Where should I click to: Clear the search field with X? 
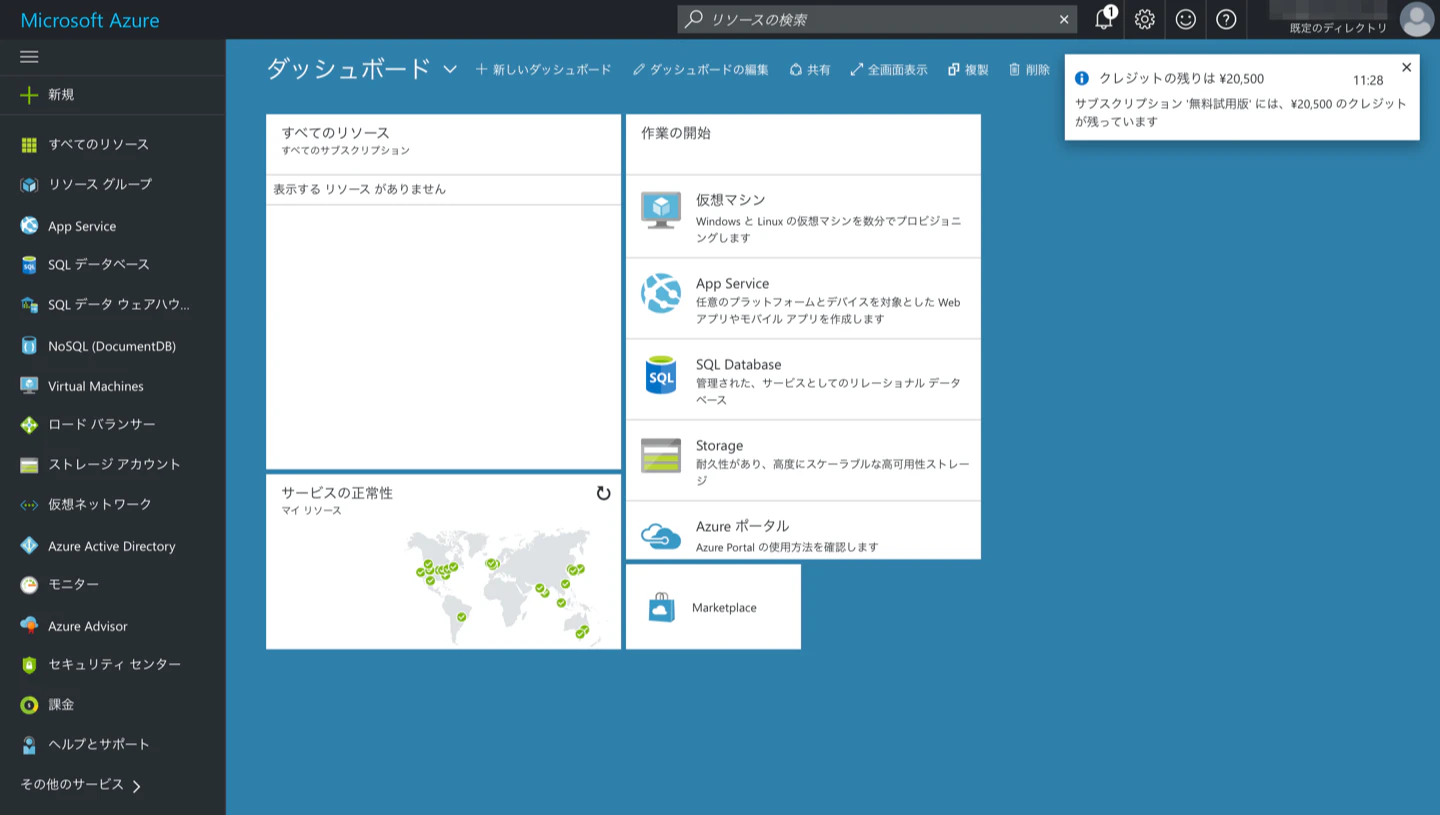(1064, 19)
